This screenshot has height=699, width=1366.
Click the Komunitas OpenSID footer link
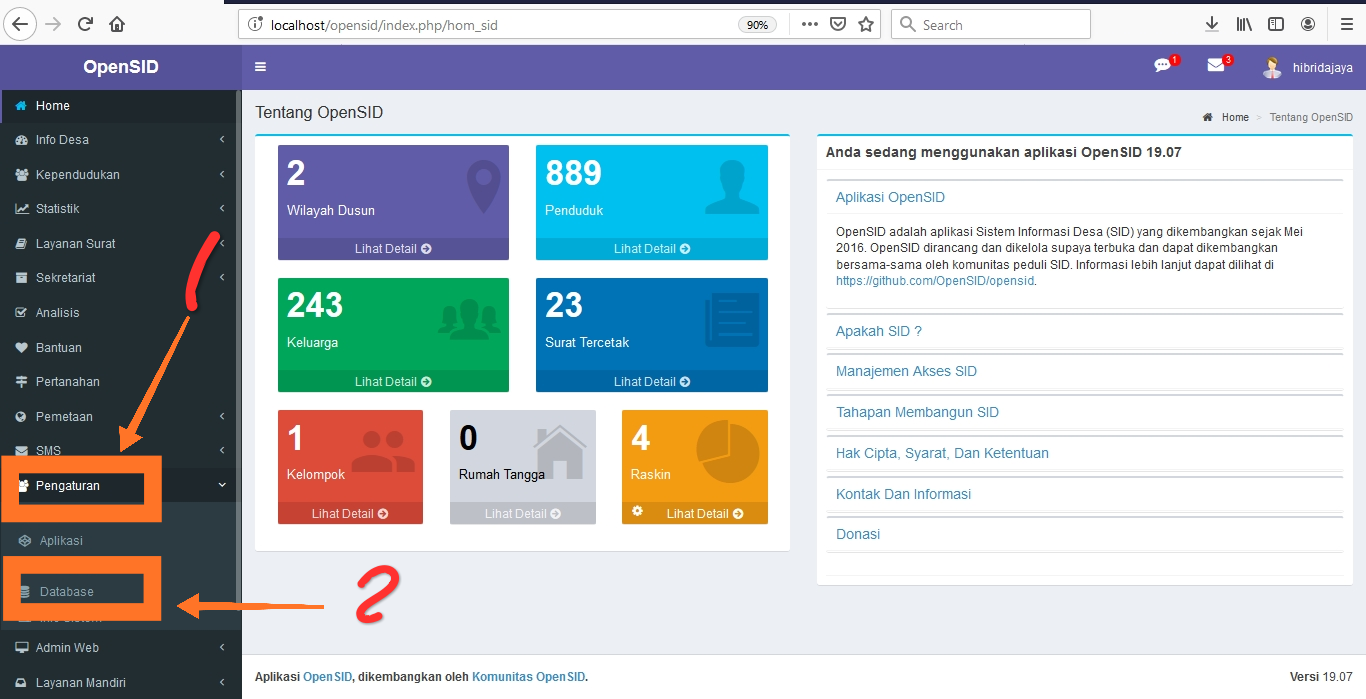click(x=528, y=677)
